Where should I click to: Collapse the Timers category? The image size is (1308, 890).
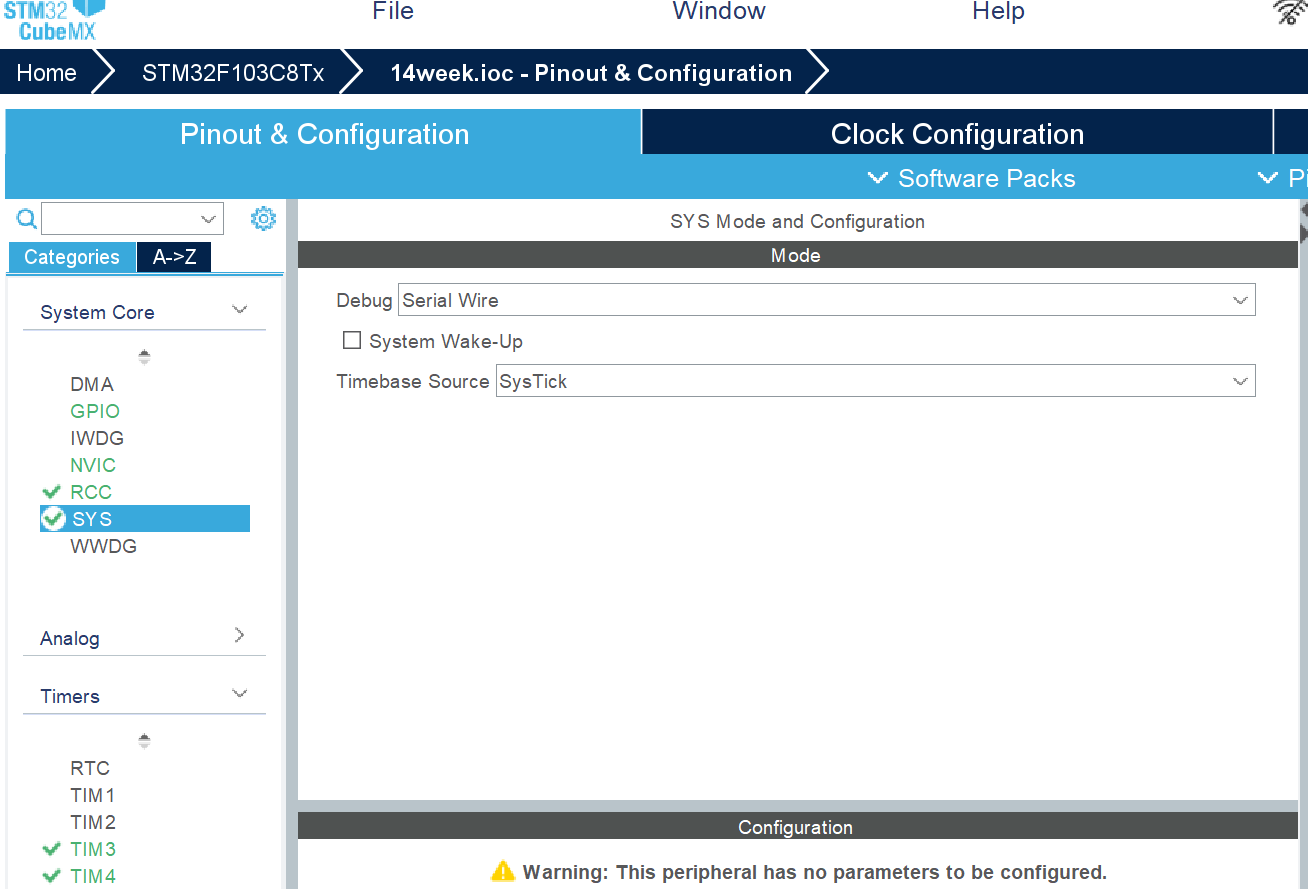coord(239,693)
